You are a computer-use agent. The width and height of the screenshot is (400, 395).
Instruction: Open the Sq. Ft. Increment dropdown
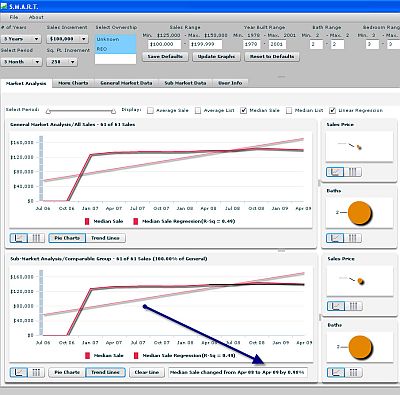pos(62,62)
